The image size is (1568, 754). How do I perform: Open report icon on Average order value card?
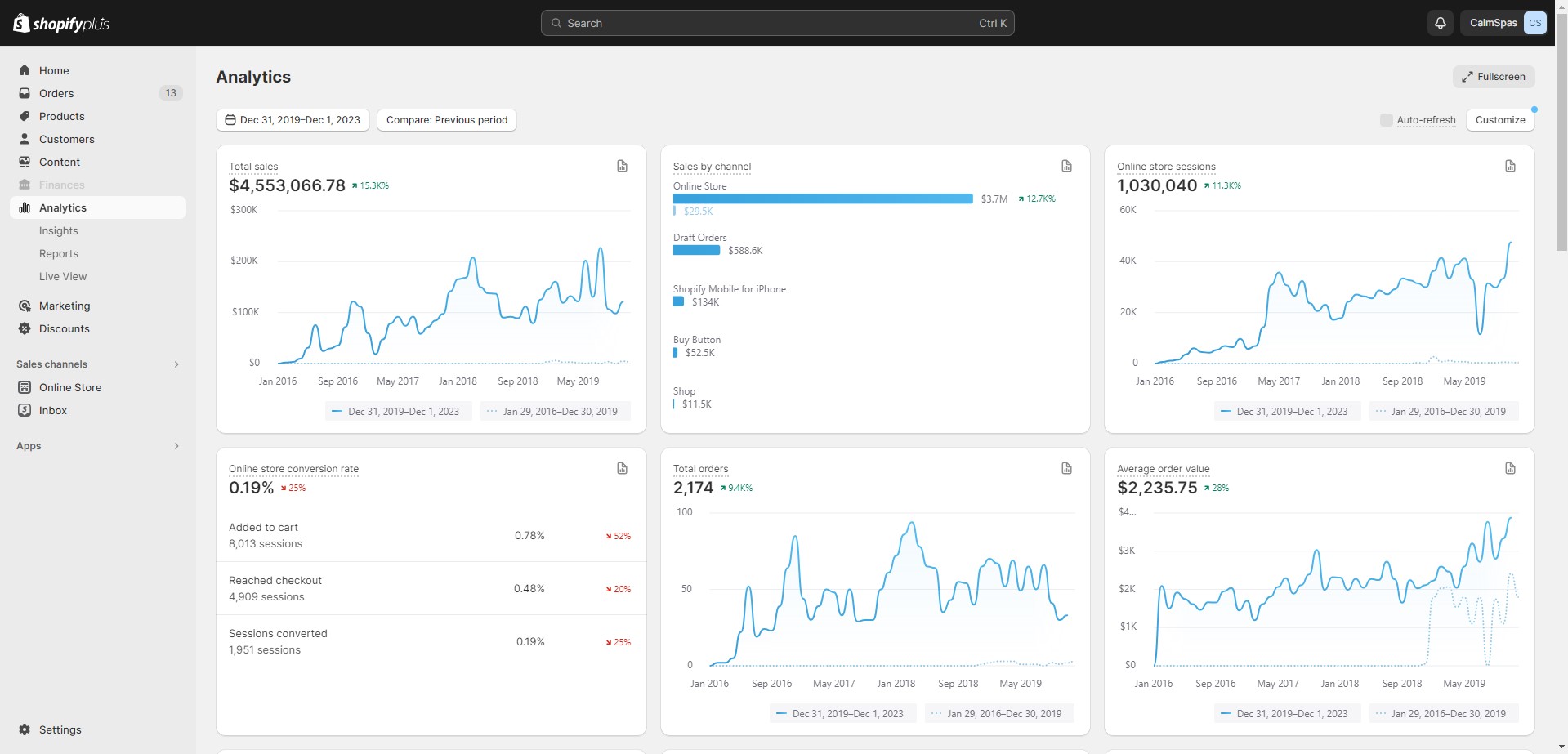[1510, 469]
